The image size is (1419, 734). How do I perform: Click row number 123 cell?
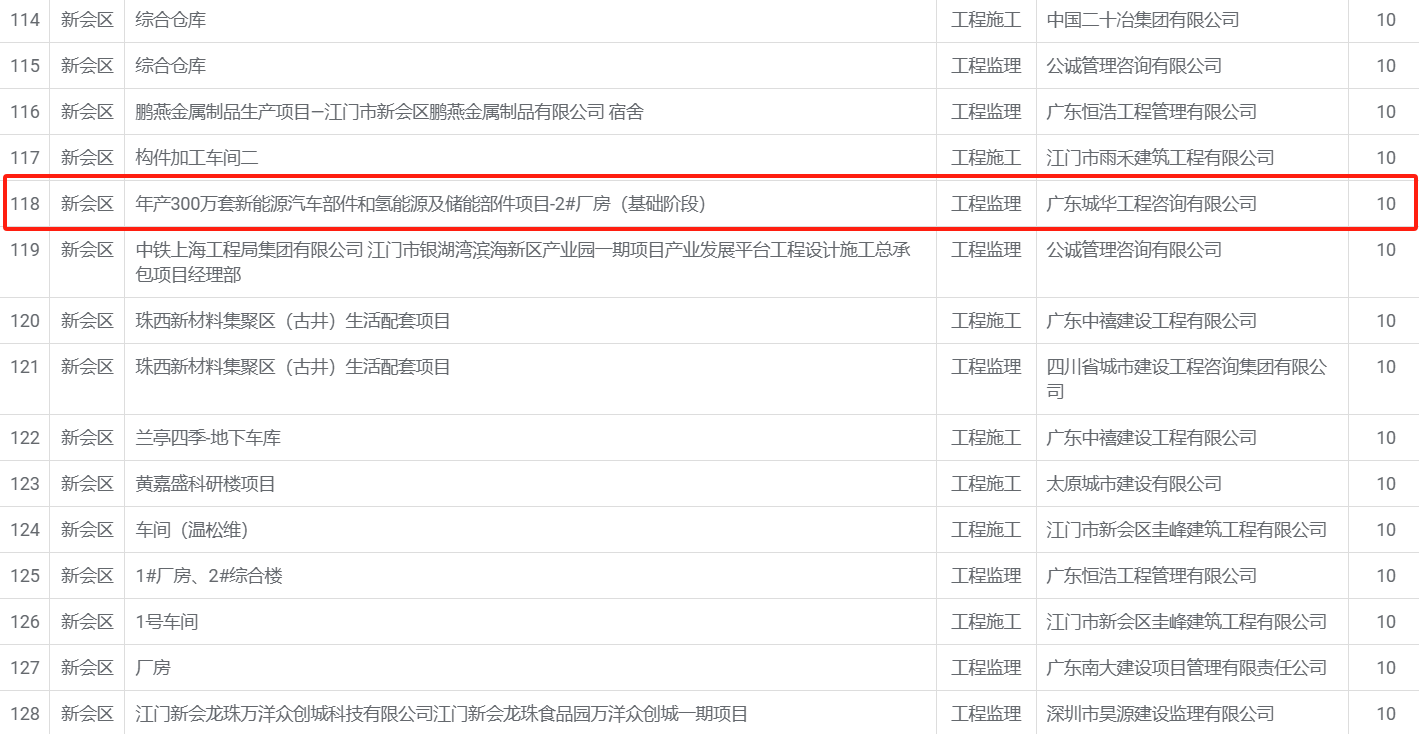pyautogui.click(x=25, y=484)
